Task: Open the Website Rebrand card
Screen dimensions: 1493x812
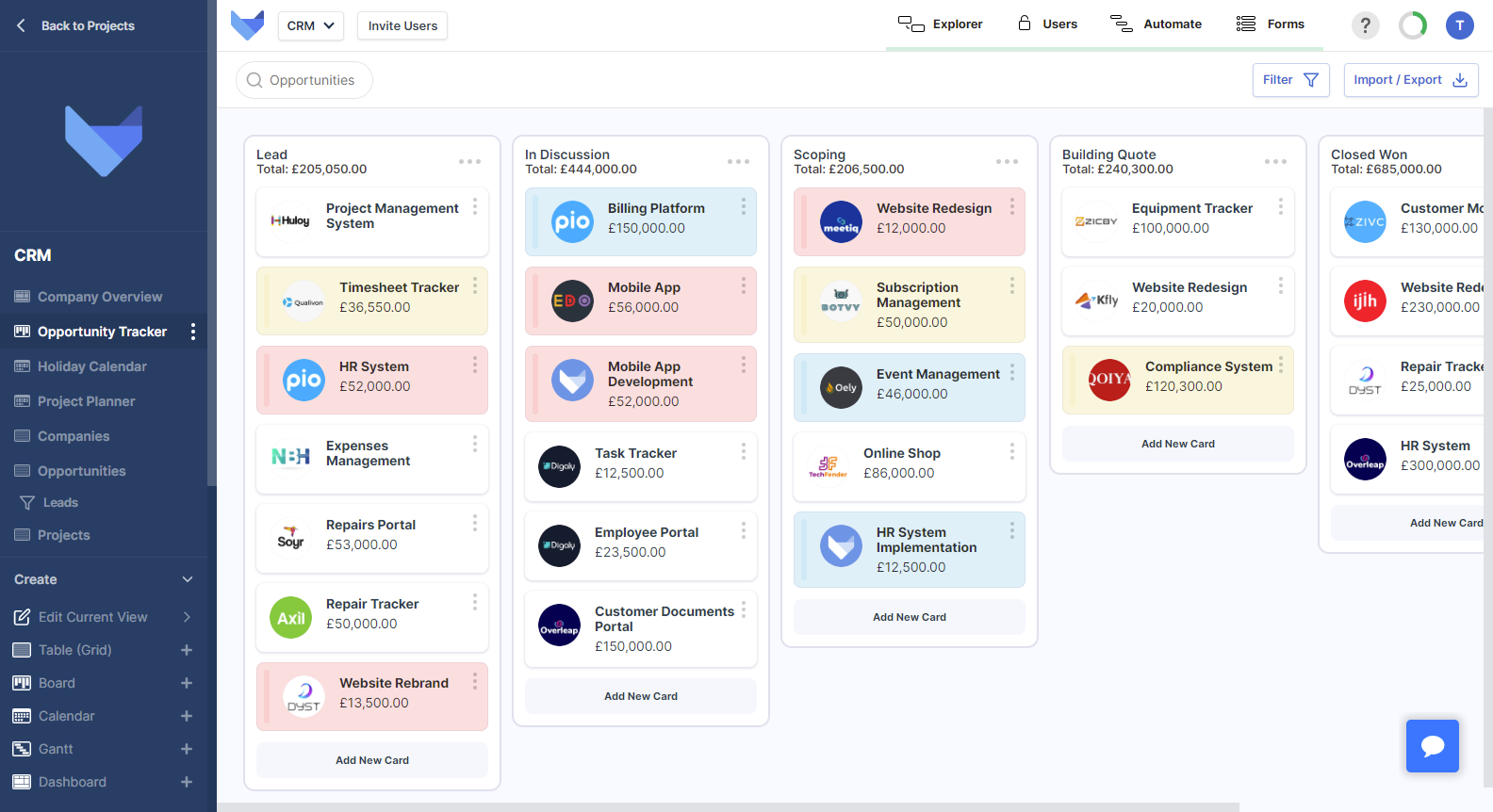Action: point(372,696)
